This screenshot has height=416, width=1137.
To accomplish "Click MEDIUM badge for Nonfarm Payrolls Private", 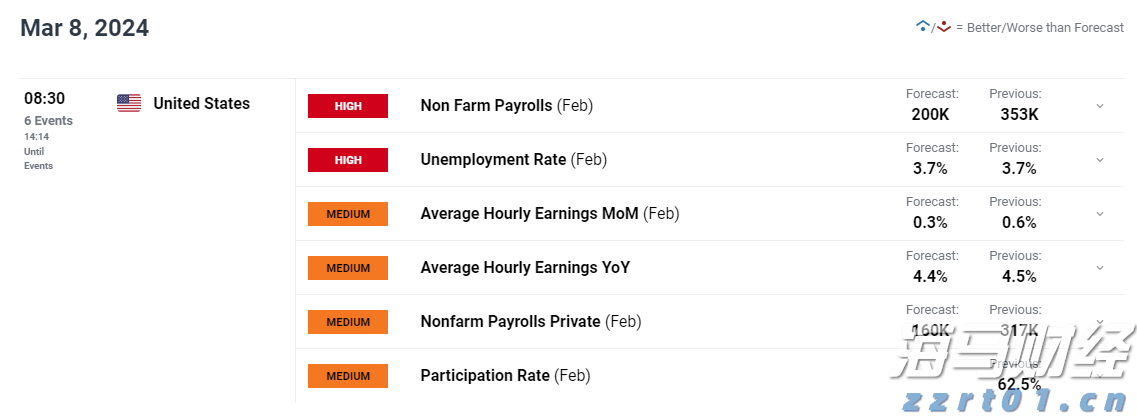I will tap(348, 322).
